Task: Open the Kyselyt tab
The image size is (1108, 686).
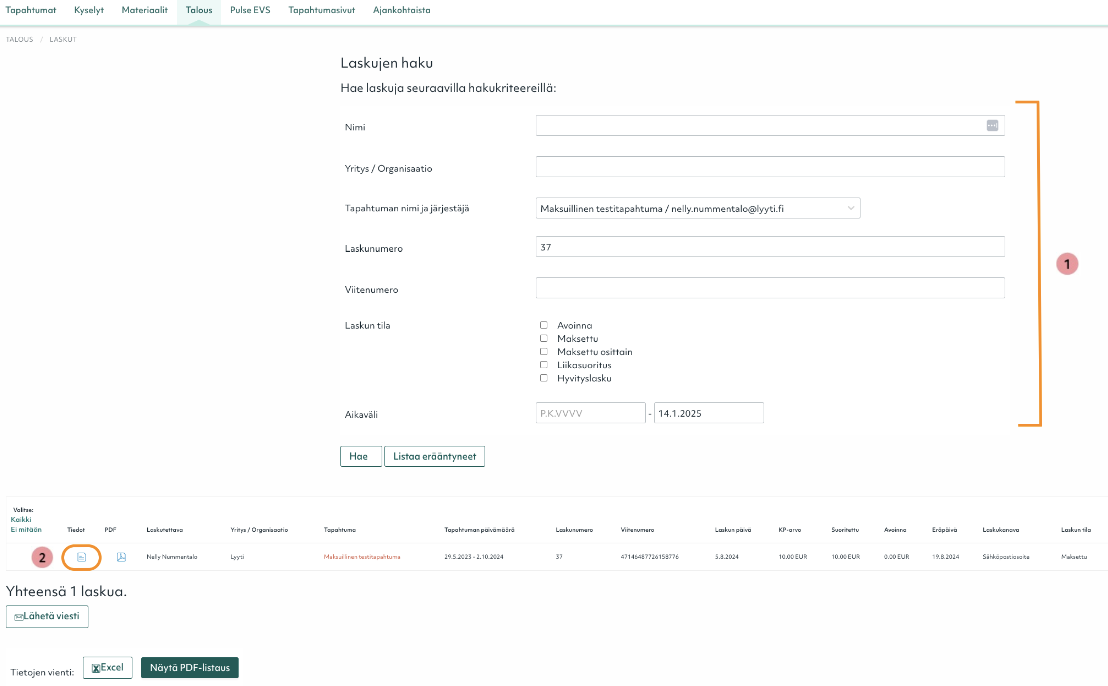Action: tap(89, 10)
